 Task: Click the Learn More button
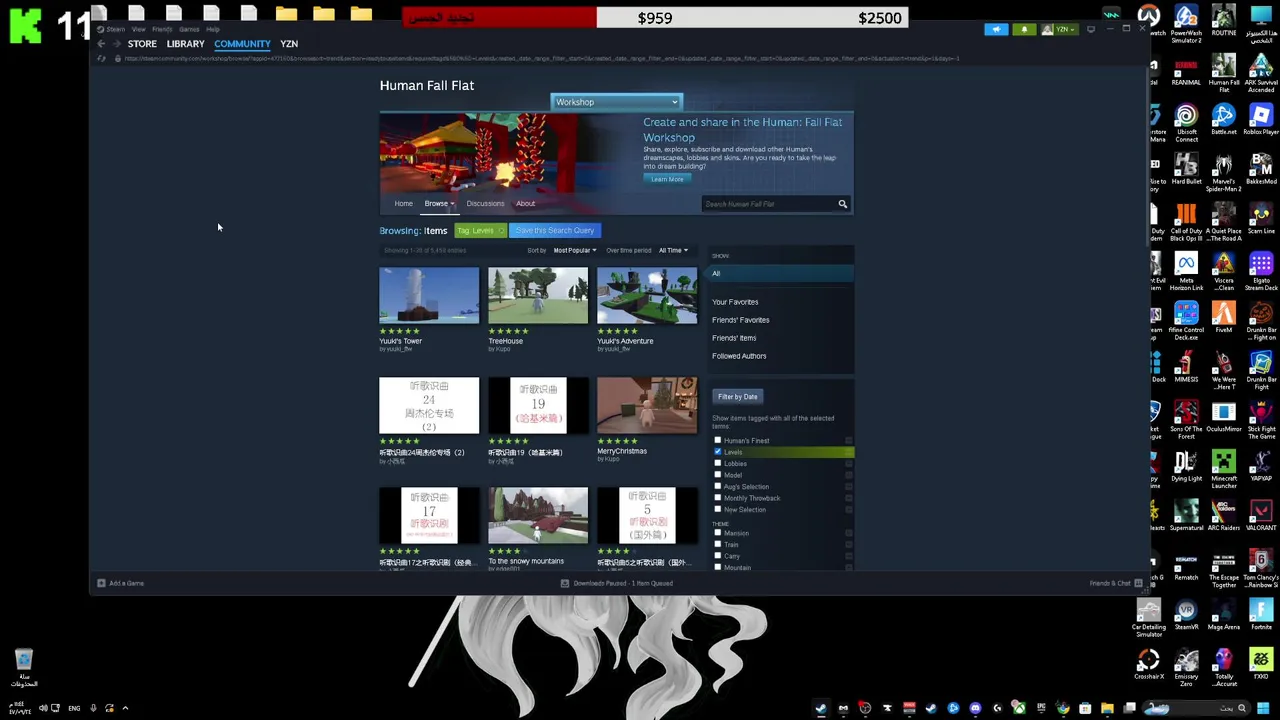[x=667, y=179]
